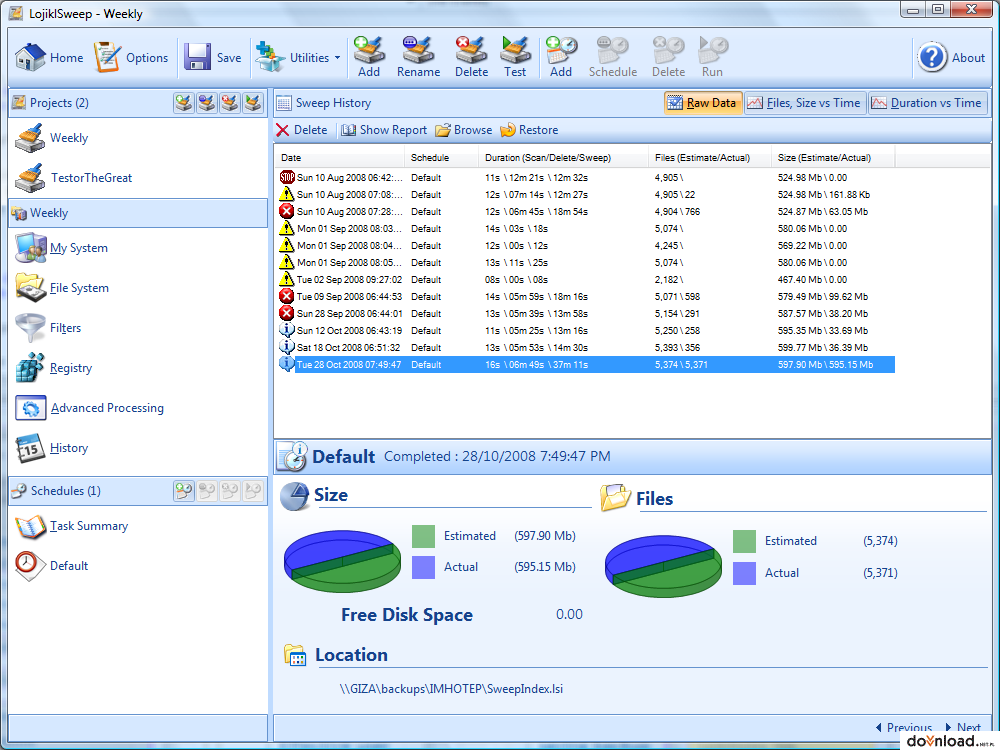
Task: Click the green Estimated swatch under Files
Action: [x=744, y=541]
